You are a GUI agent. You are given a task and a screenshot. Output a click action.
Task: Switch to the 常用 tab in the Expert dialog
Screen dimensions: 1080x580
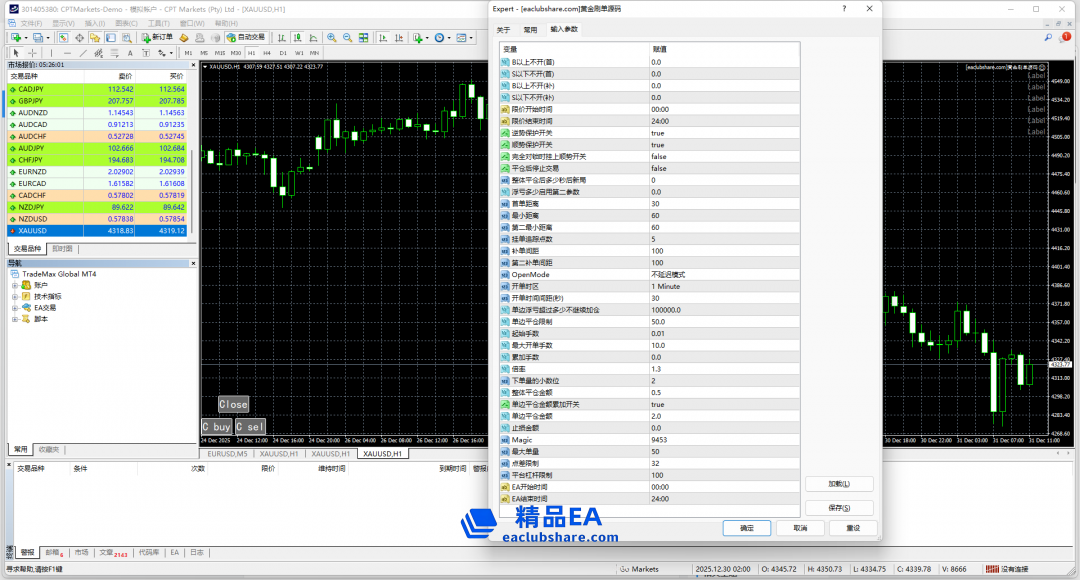tap(530, 30)
